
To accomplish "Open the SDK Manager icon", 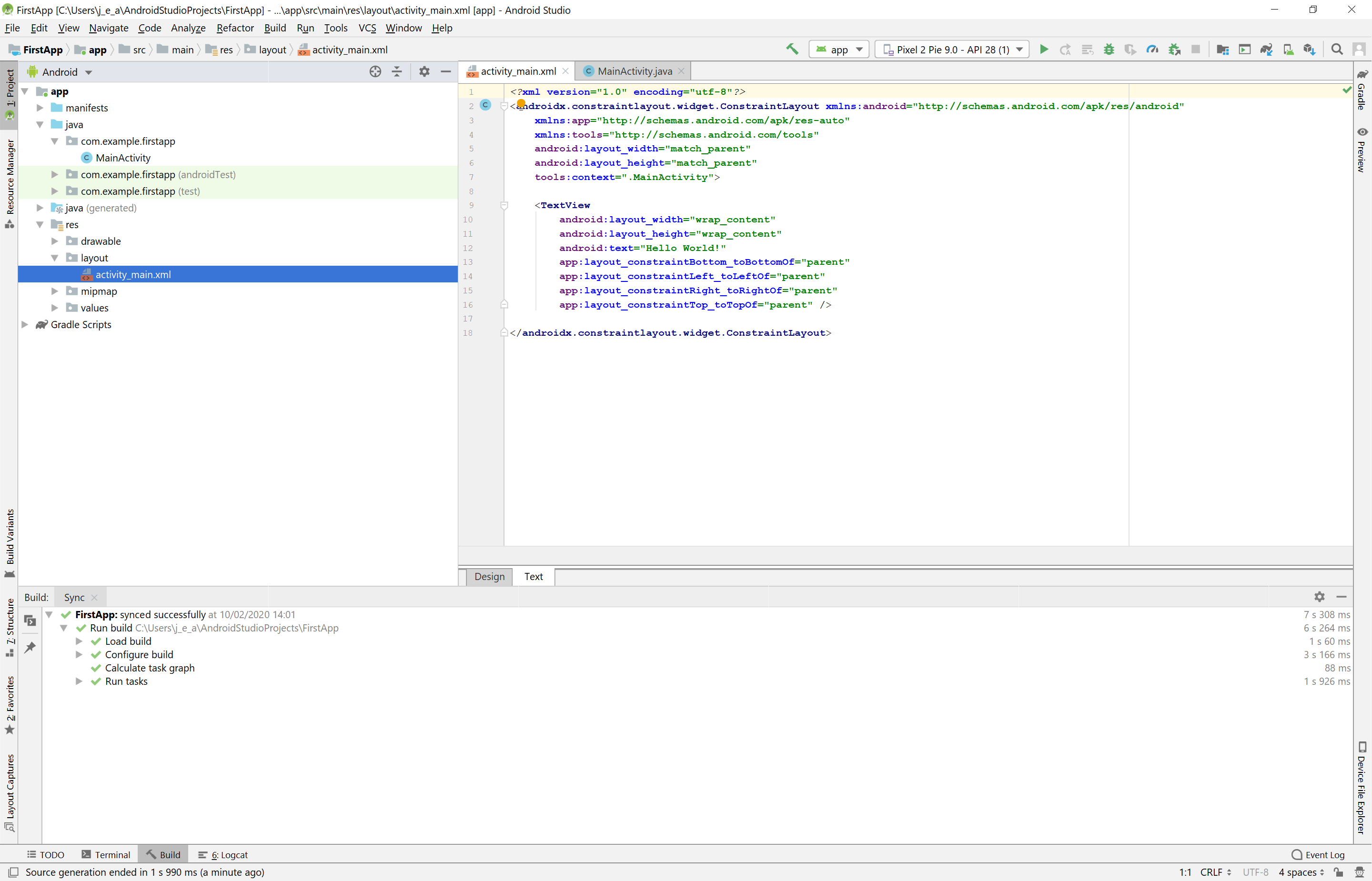I will [x=1310, y=49].
